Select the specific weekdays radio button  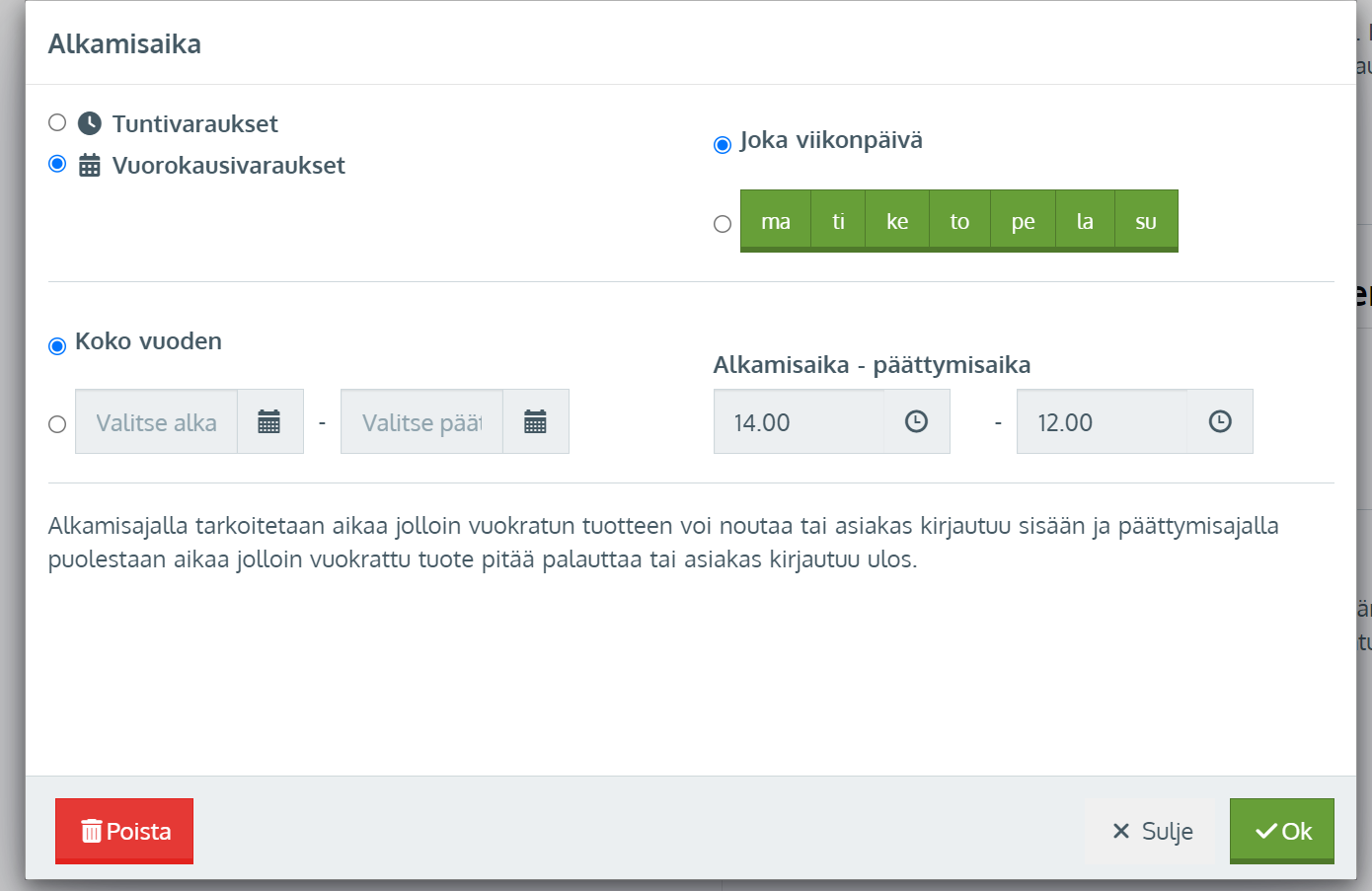point(723,224)
